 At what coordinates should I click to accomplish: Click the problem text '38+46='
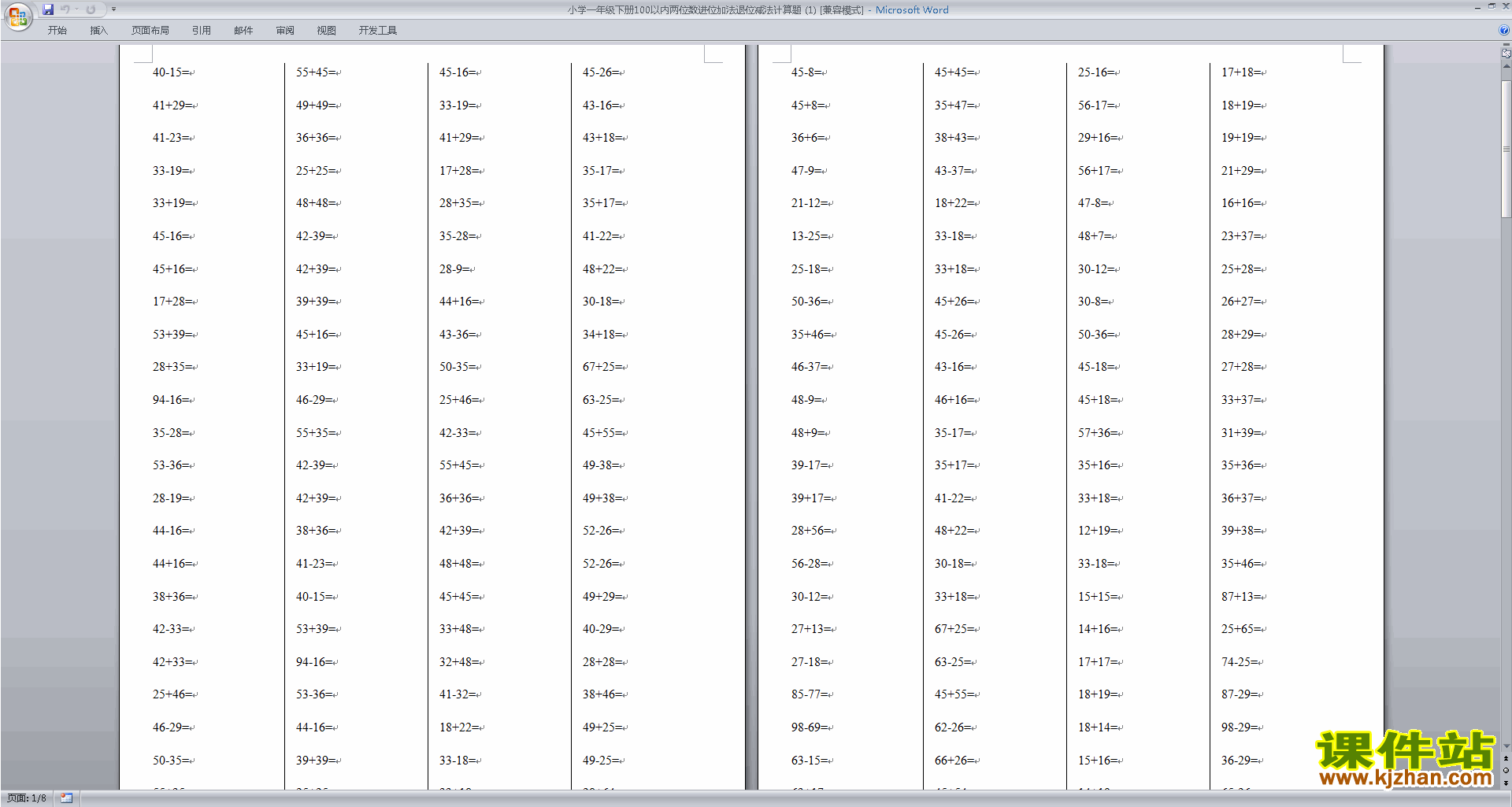tap(602, 694)
